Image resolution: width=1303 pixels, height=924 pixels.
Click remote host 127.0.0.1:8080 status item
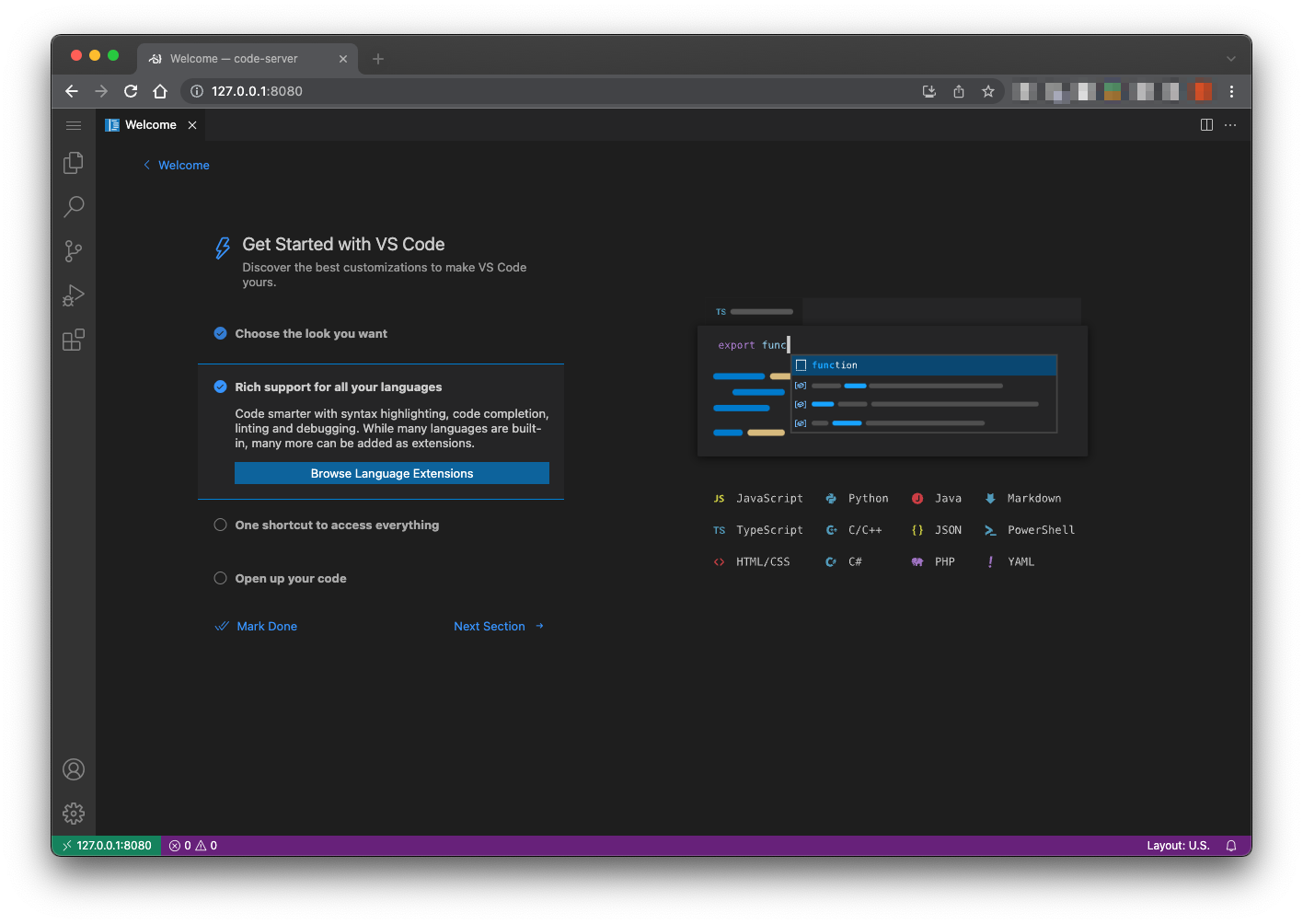107,846
